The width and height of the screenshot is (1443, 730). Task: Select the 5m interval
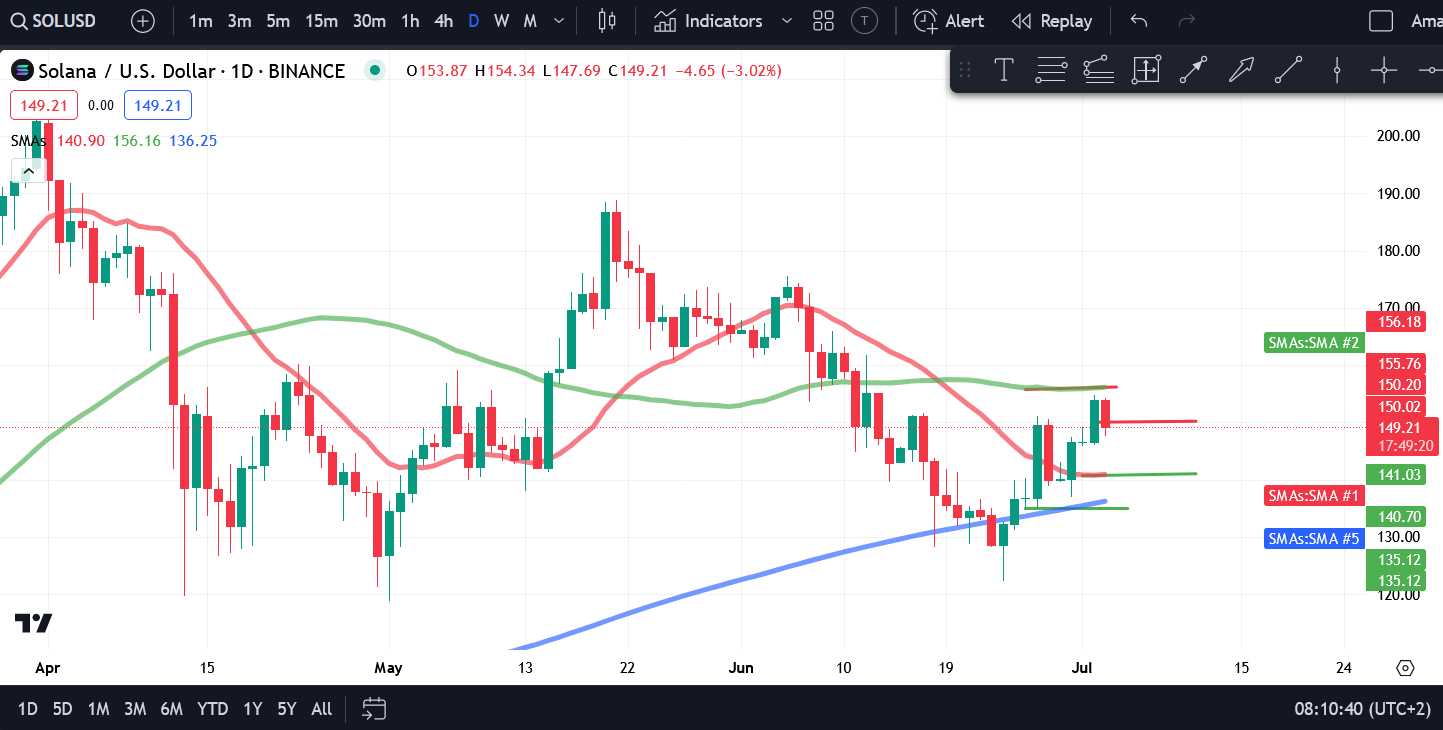[278, 21]
